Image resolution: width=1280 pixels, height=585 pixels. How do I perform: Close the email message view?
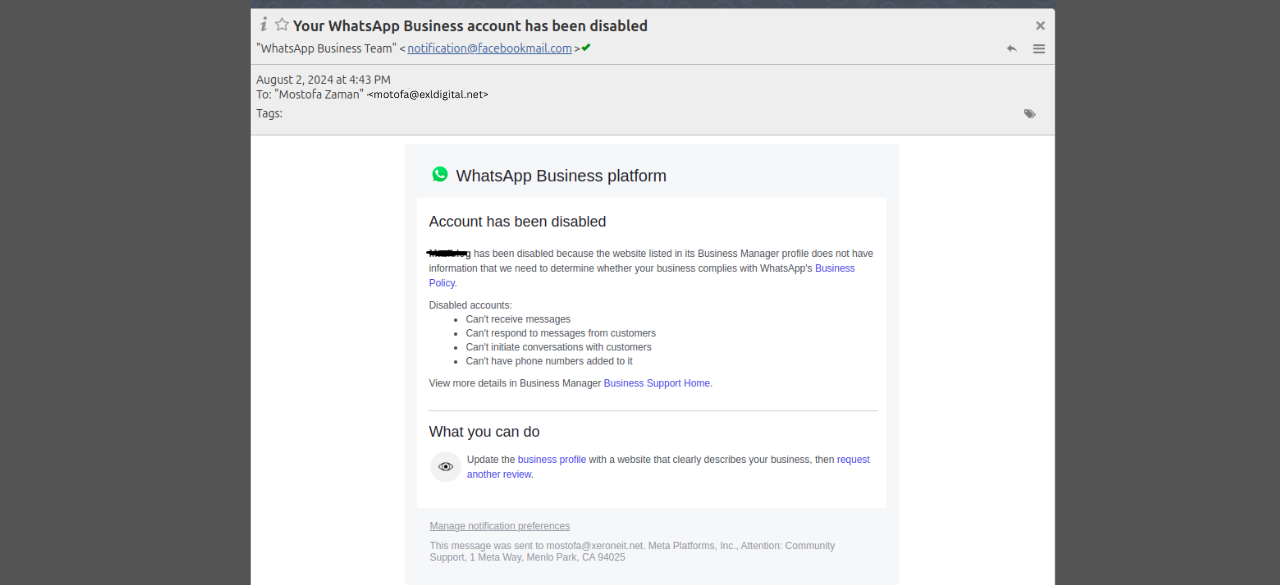click(x=1040, y=26)
